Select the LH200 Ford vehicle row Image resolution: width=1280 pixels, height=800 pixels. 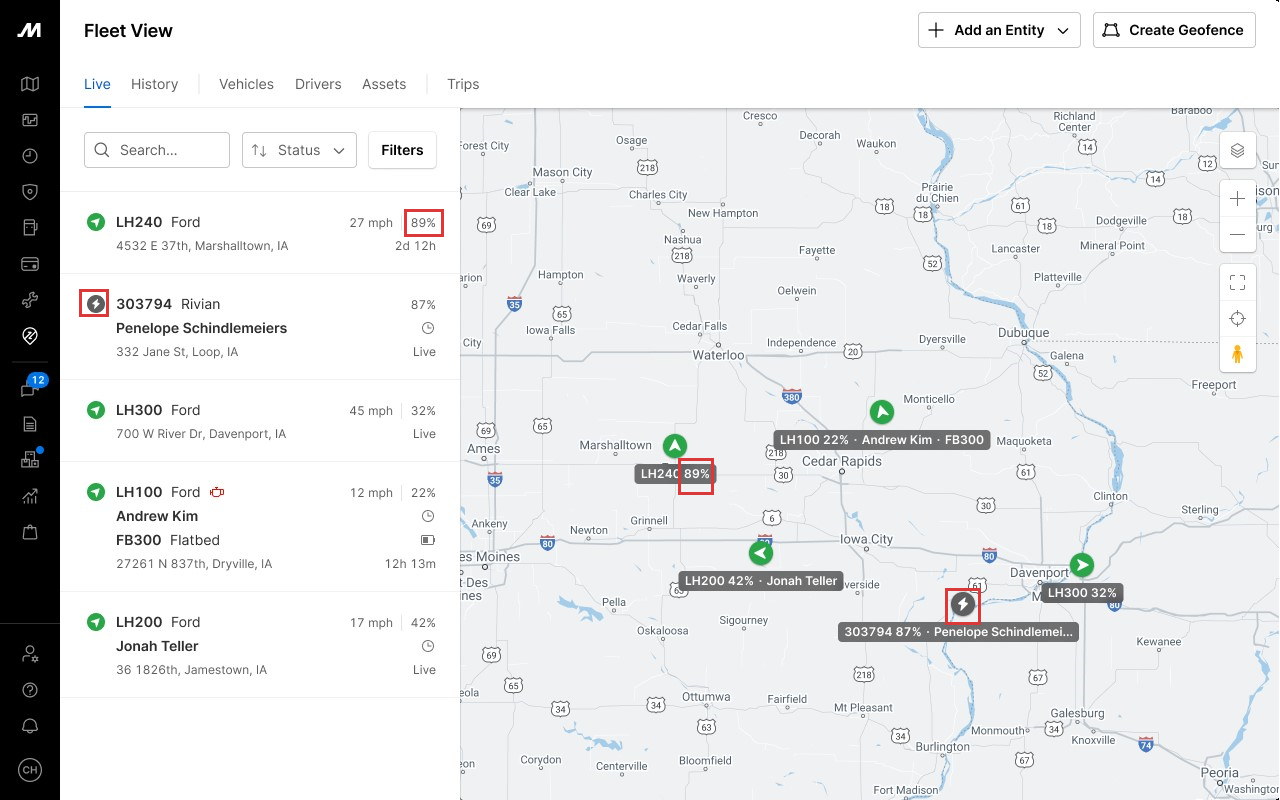(260, 645)
